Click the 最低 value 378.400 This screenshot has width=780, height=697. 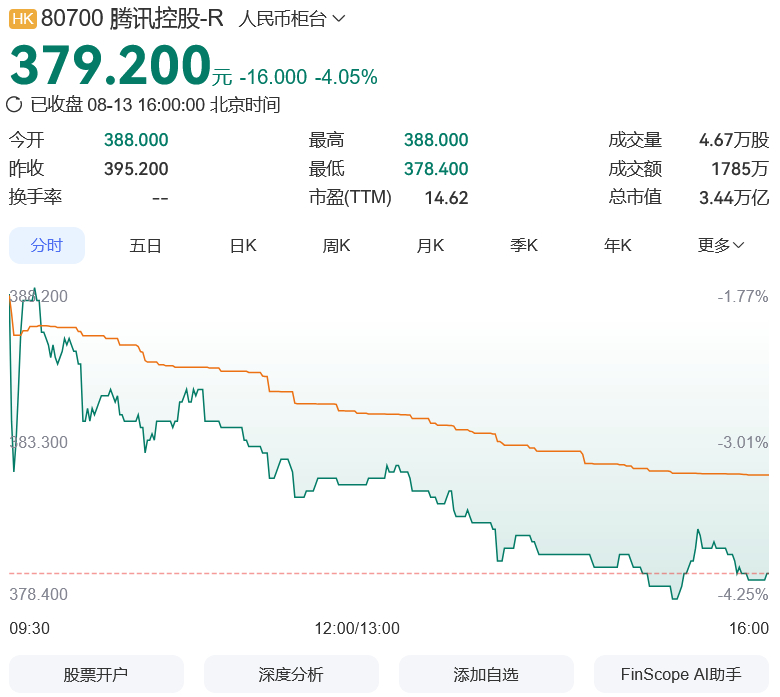(x=436, y=169)
